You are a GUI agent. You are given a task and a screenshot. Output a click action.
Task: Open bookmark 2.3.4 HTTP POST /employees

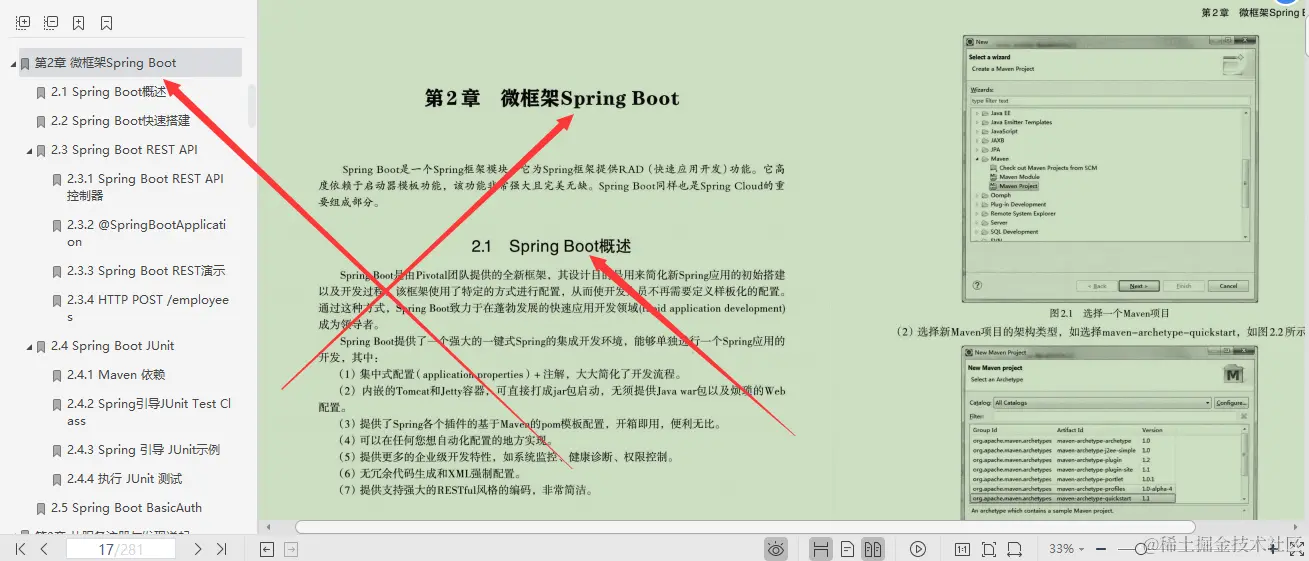pyautogui.click(x=148, y=308)
